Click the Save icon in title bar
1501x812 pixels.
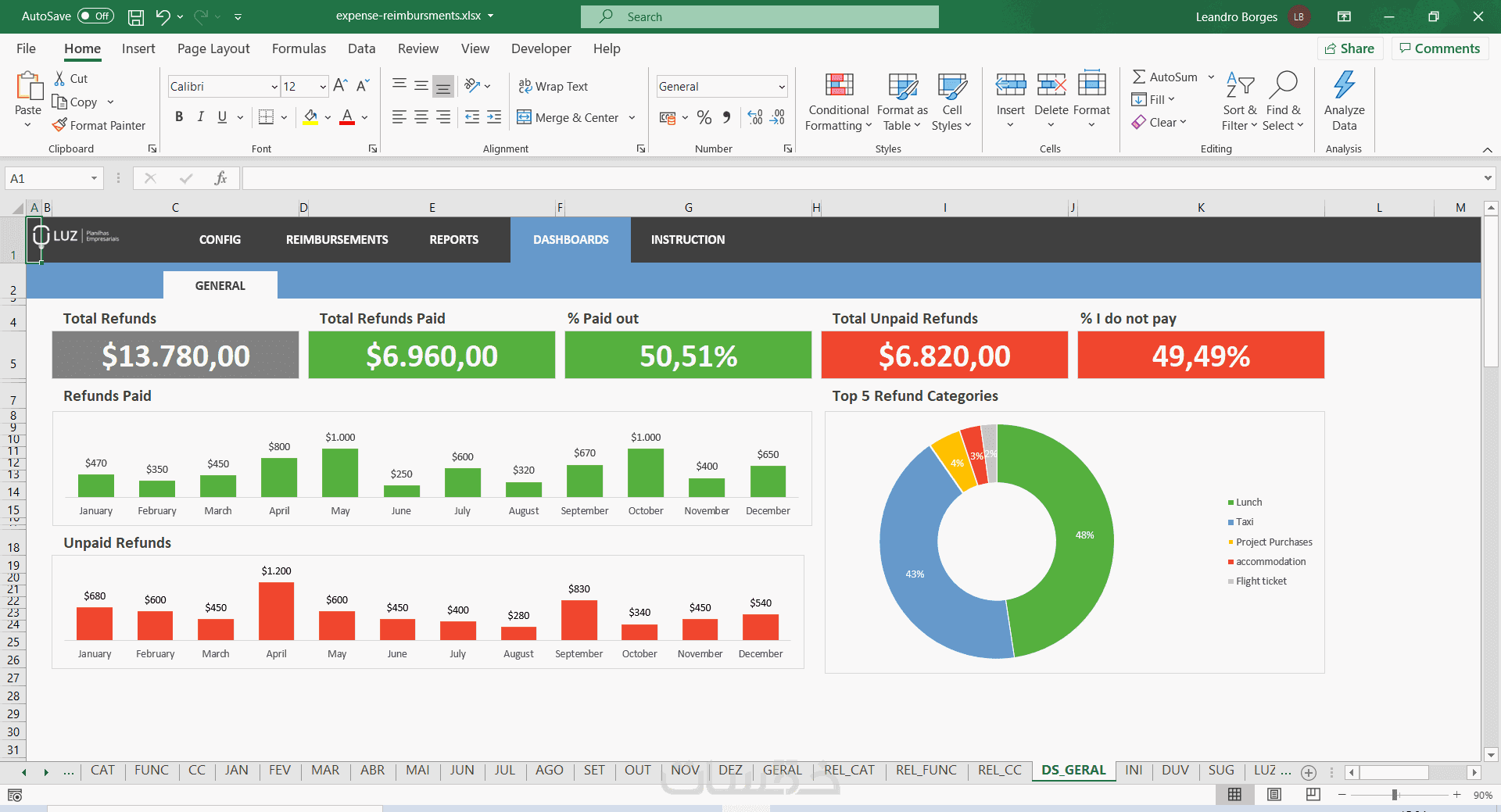tap(136, 16)
